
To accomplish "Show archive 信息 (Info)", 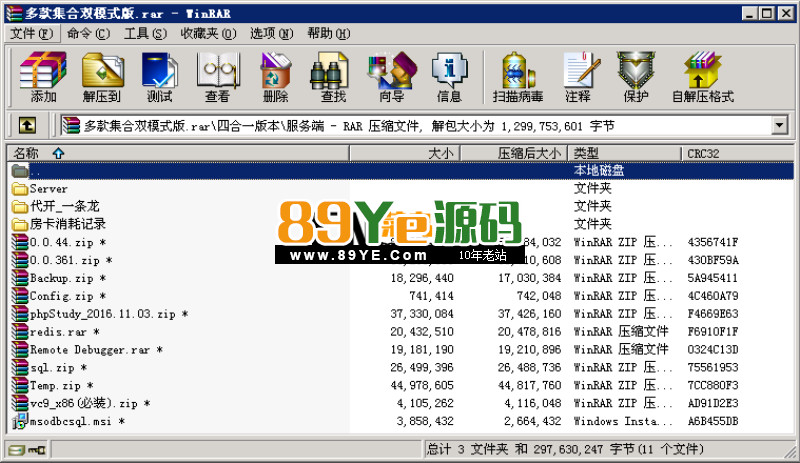I will tap(449, 77).
